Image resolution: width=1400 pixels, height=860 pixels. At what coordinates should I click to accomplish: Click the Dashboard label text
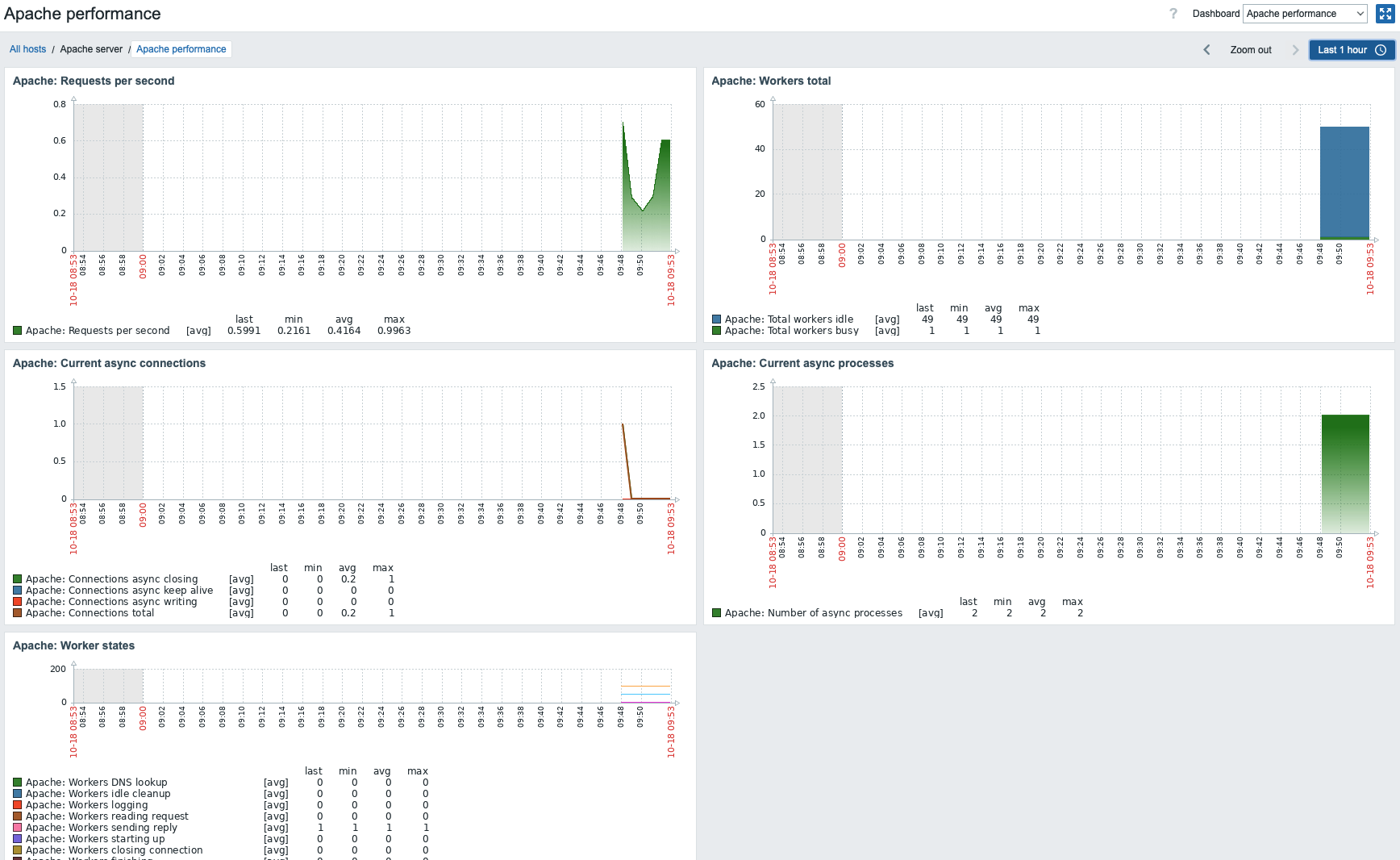1215,14
